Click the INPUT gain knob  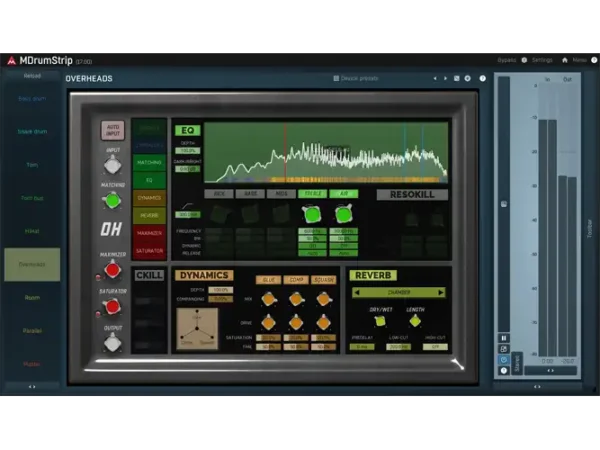pos(112,165)
